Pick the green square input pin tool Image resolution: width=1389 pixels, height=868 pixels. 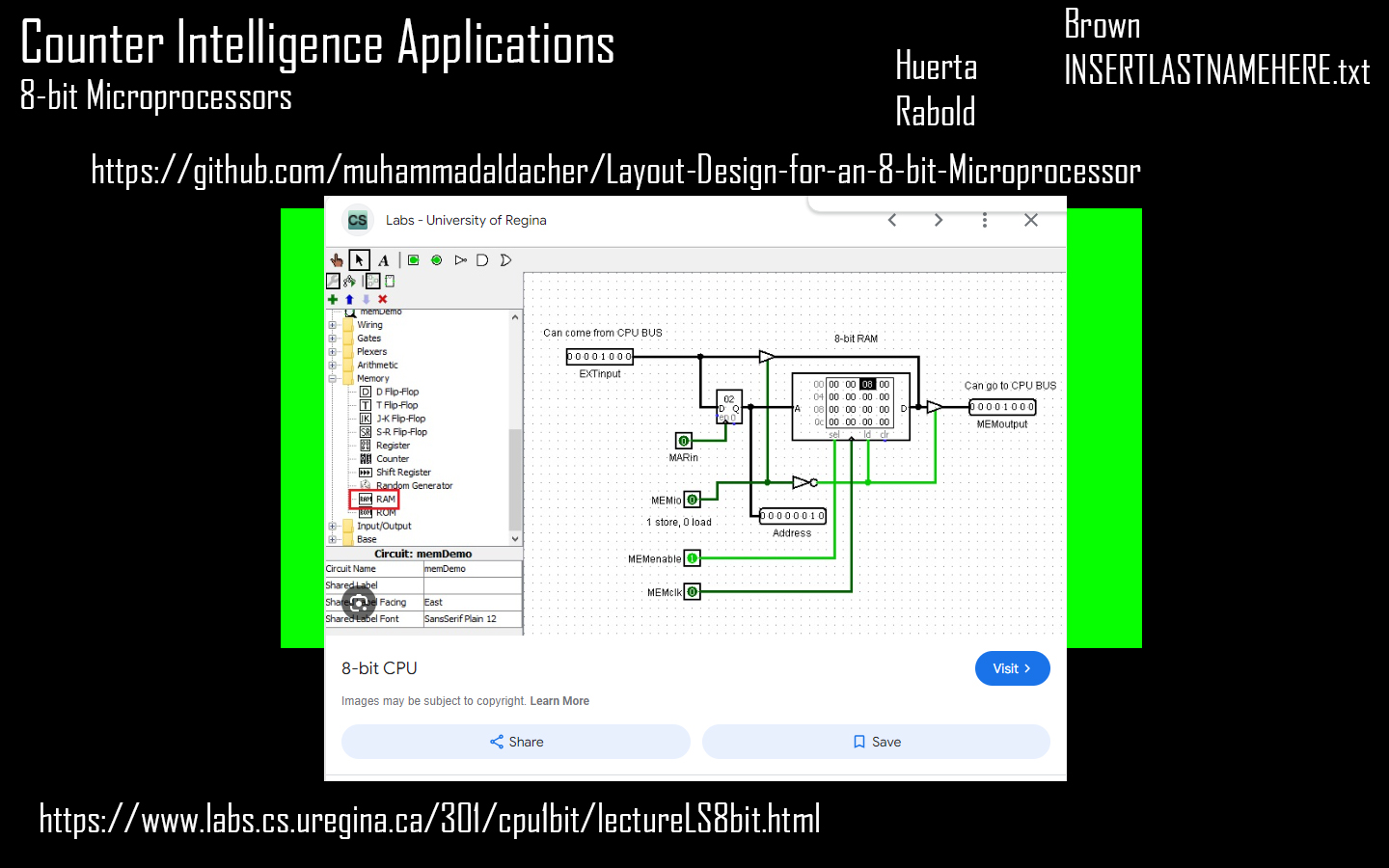(x=414, y=260)
